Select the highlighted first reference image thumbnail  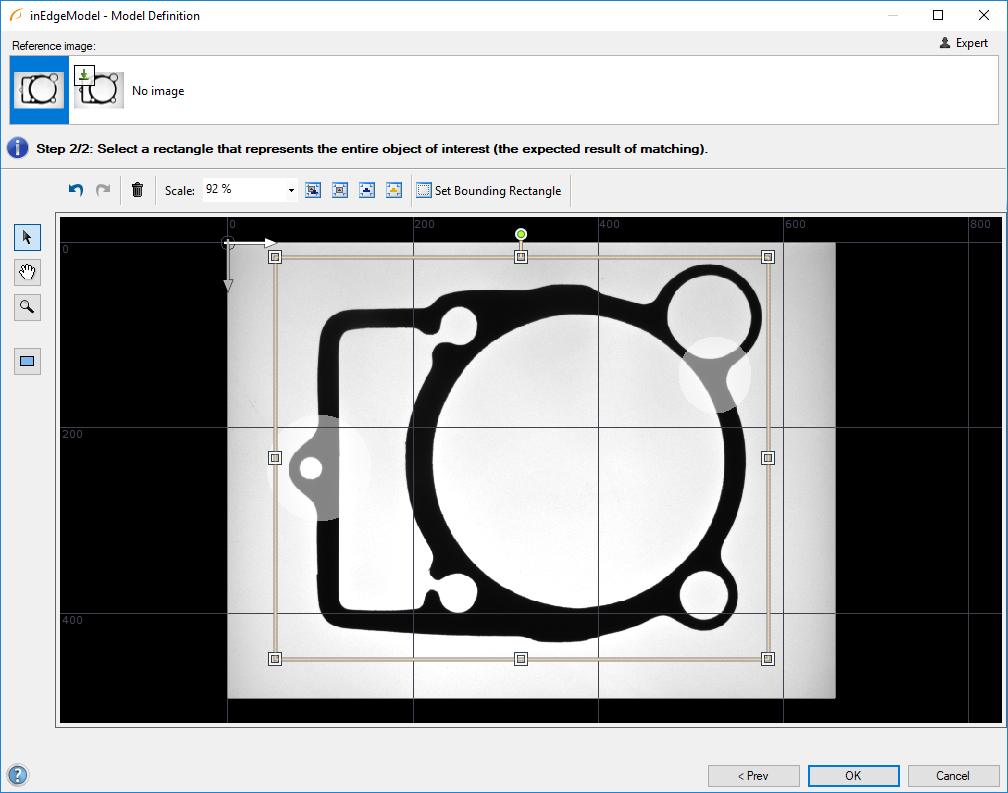click(40, 90)
